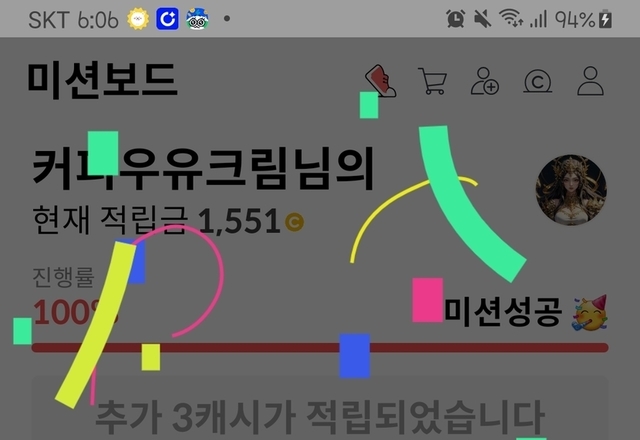This screenshot has width=640, height=440.
Task: Tap the gold coin beside 1,551
Action: click(x=294, y=222)
